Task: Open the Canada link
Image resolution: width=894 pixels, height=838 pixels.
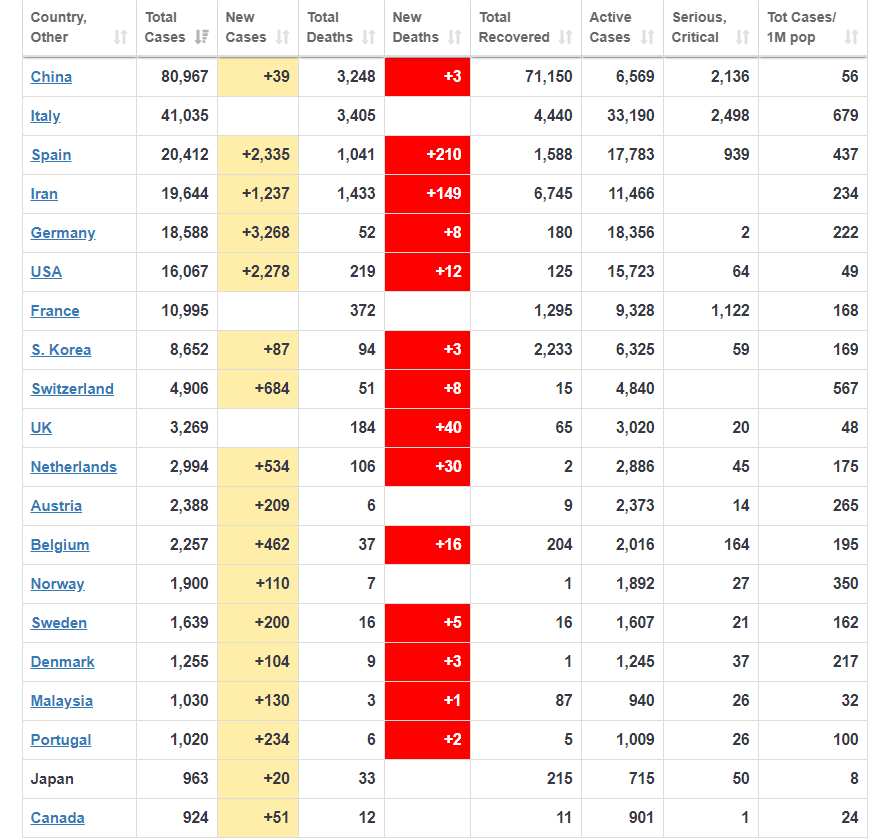Action: pos(58,819)
